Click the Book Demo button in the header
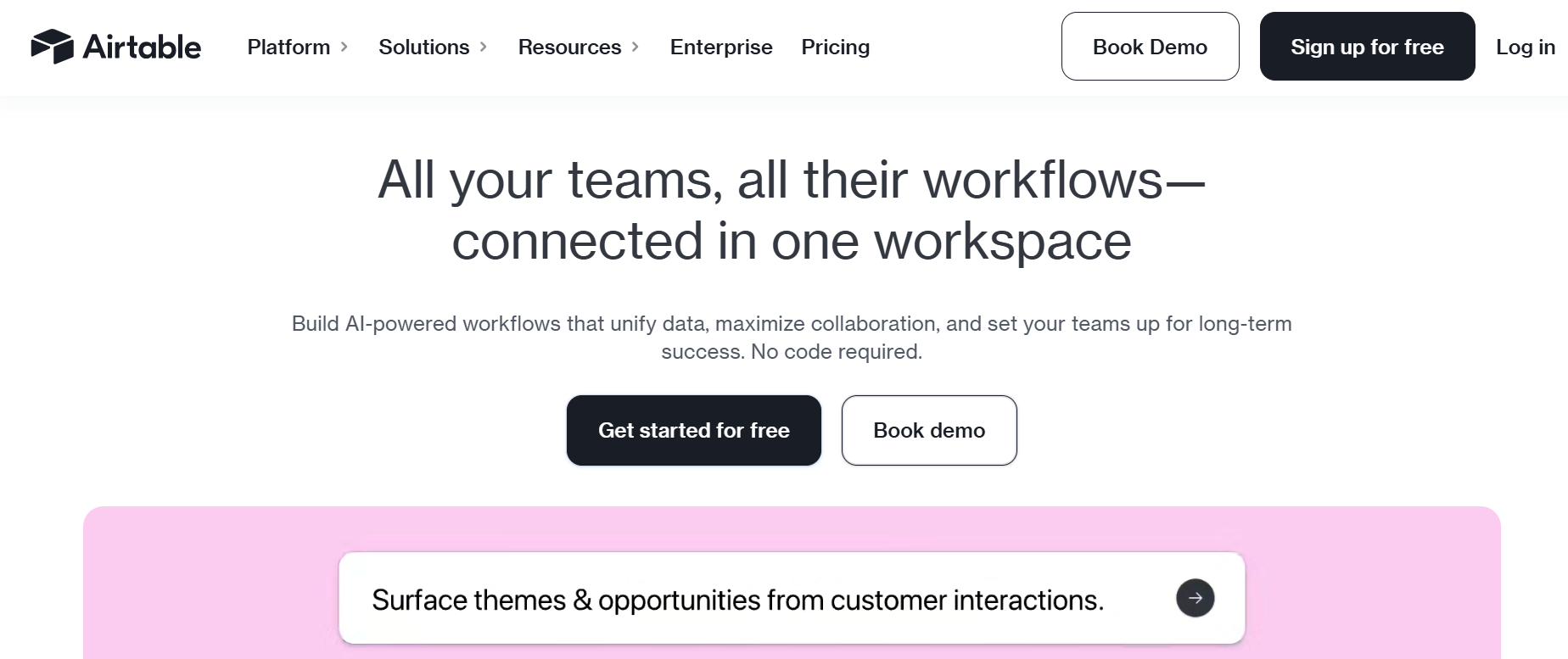 1150,47
